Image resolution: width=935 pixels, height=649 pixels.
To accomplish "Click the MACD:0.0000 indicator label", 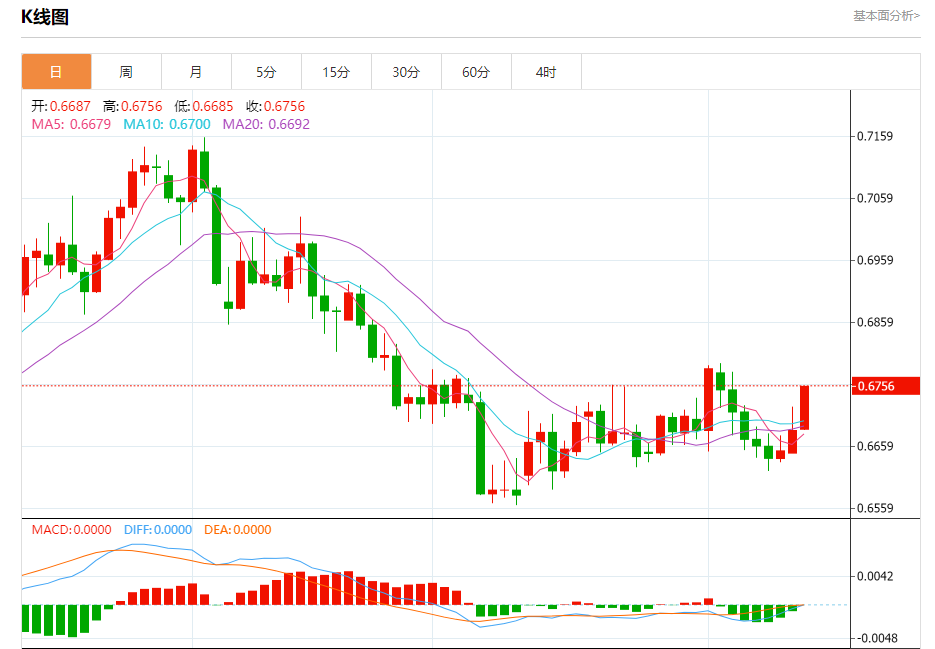I will point(72,530).
